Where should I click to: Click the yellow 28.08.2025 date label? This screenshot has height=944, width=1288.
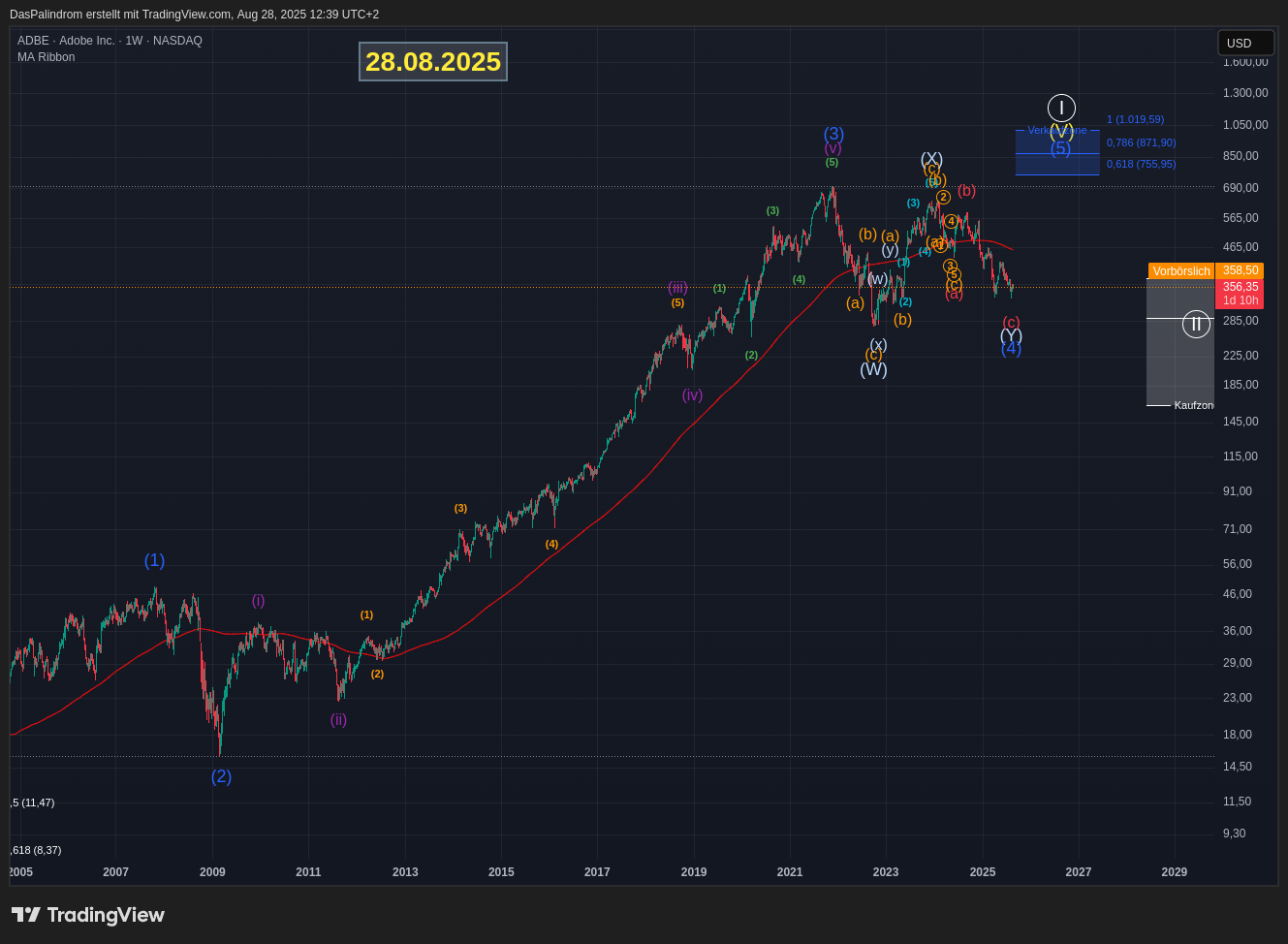coord(432,62)
